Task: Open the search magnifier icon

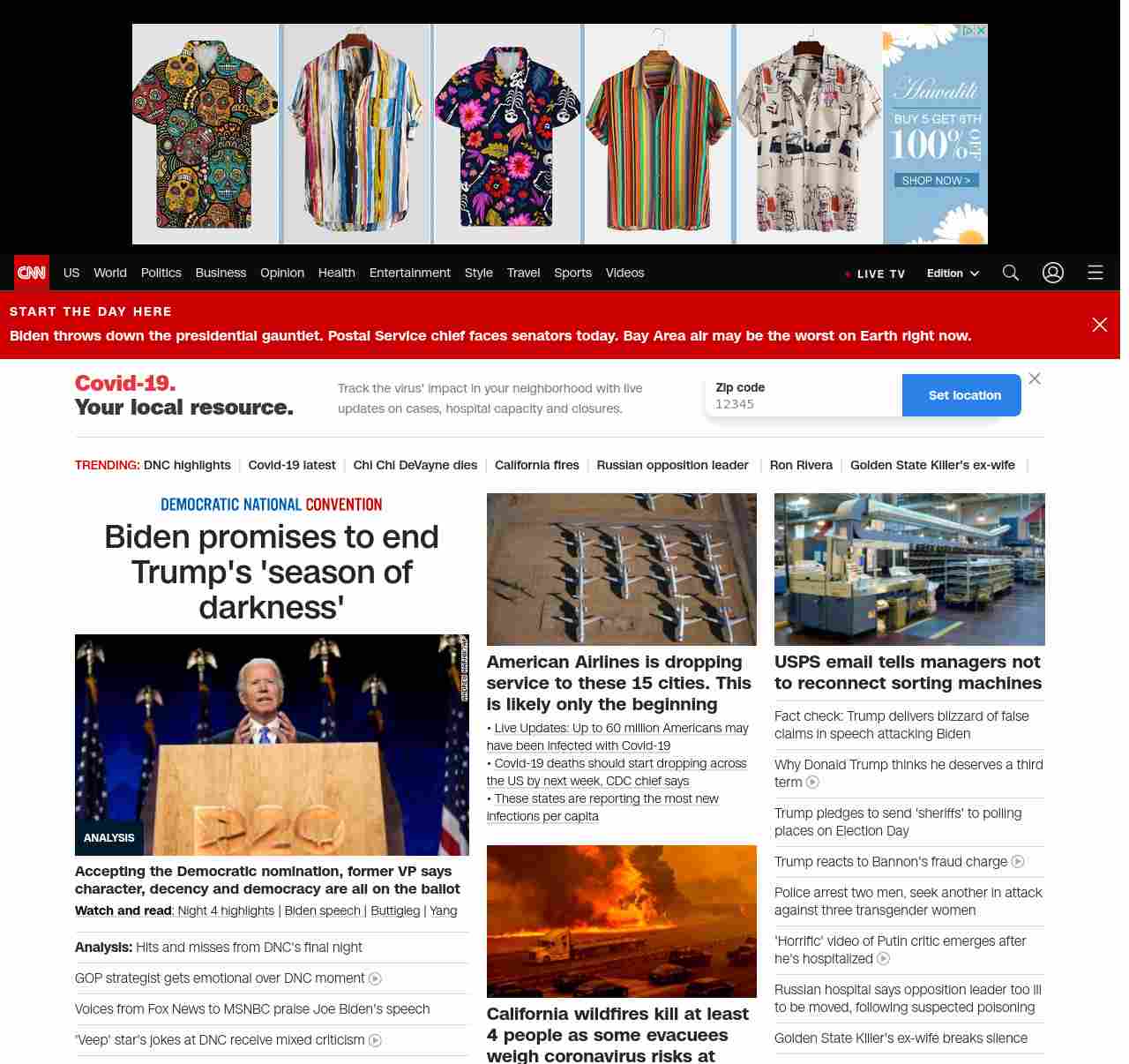Action: [x=1011, y=273]
